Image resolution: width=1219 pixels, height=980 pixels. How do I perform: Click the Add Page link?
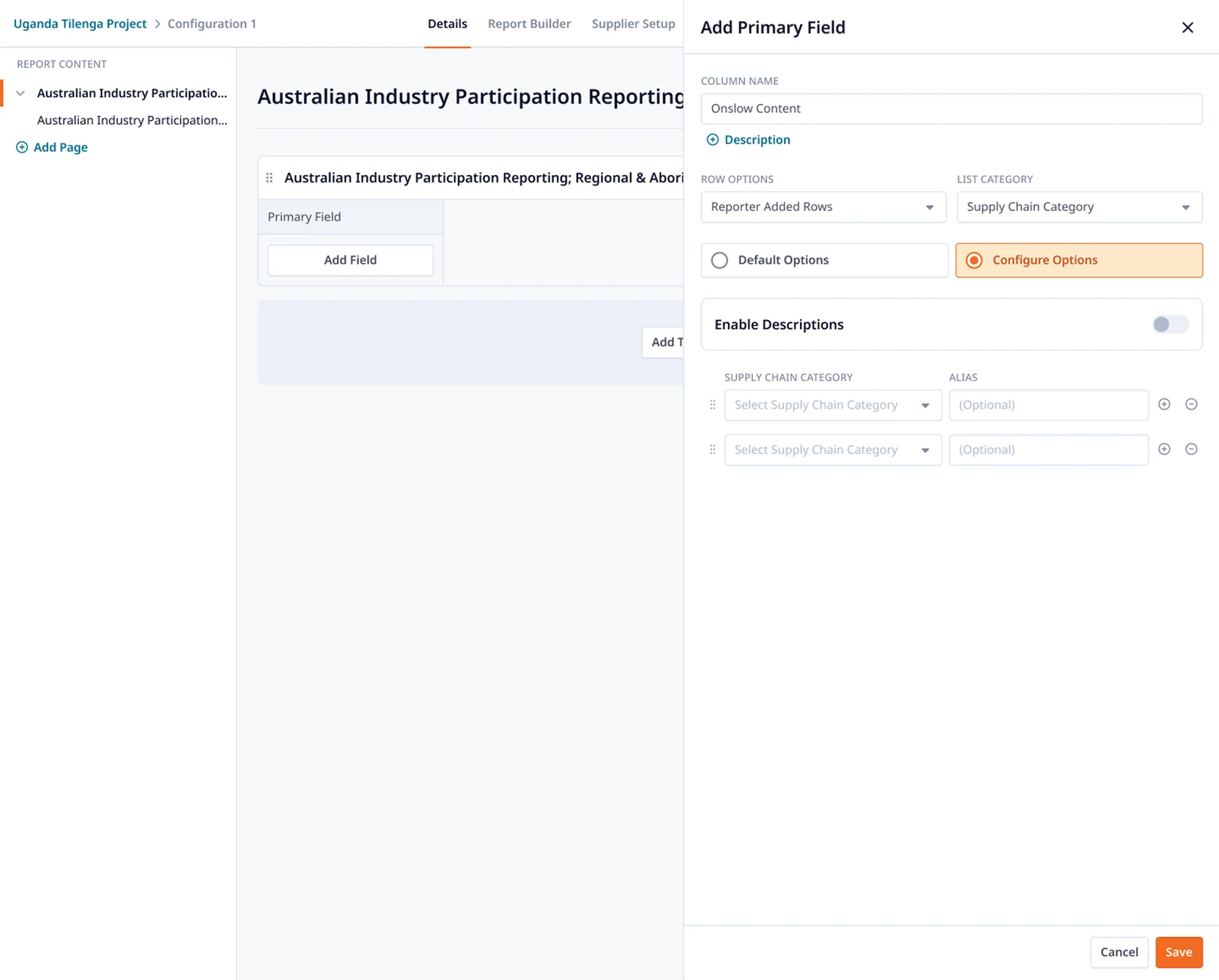(x=60, y=147)
